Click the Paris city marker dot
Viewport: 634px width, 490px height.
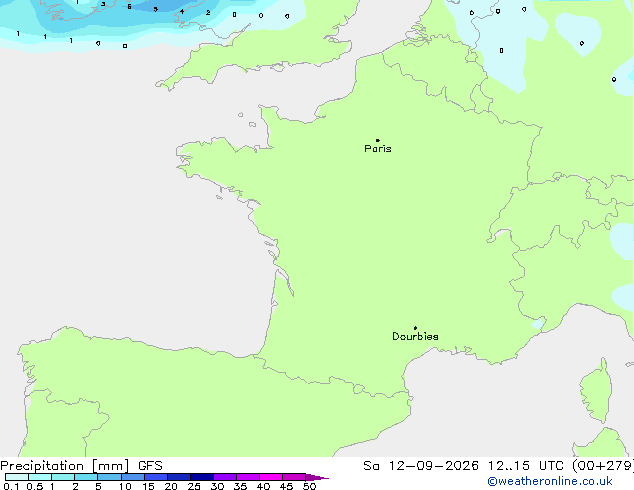(378, 140)
